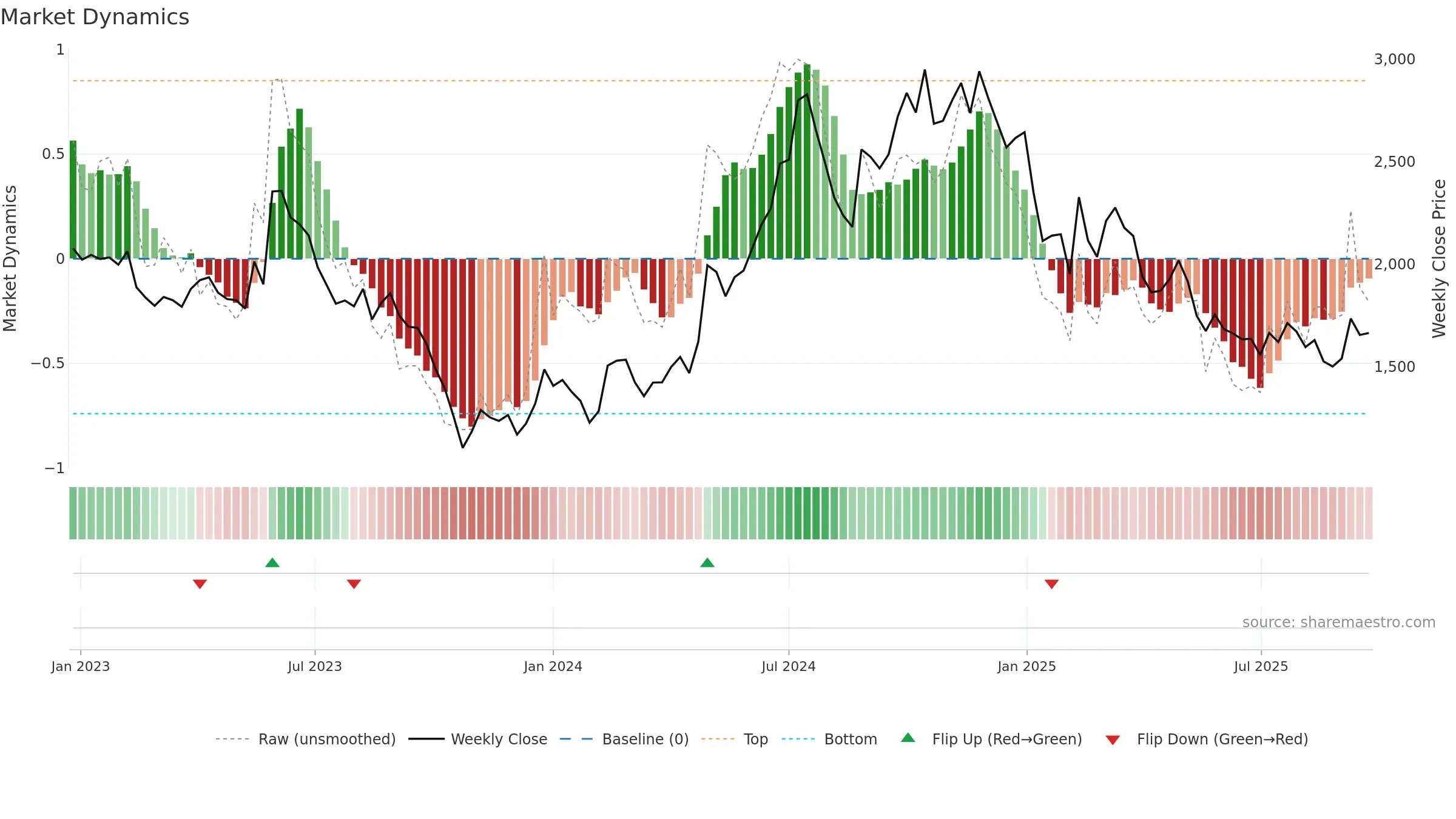Click the 2,000 right-axis price label
This screenshot has width=1456, height=819.
[x=1395, y=265]
